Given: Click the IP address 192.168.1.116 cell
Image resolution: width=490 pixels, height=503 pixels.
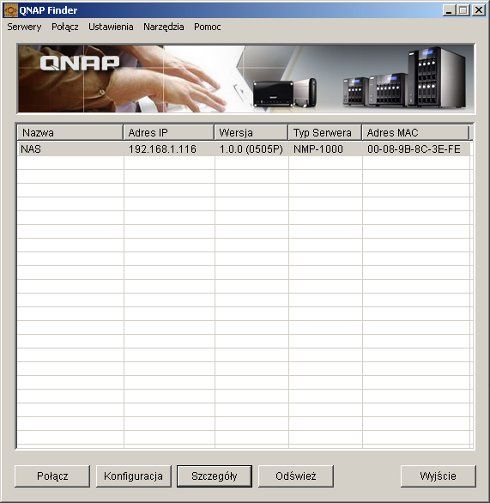Looking at the screenshot, I should (x=163, y=149).
